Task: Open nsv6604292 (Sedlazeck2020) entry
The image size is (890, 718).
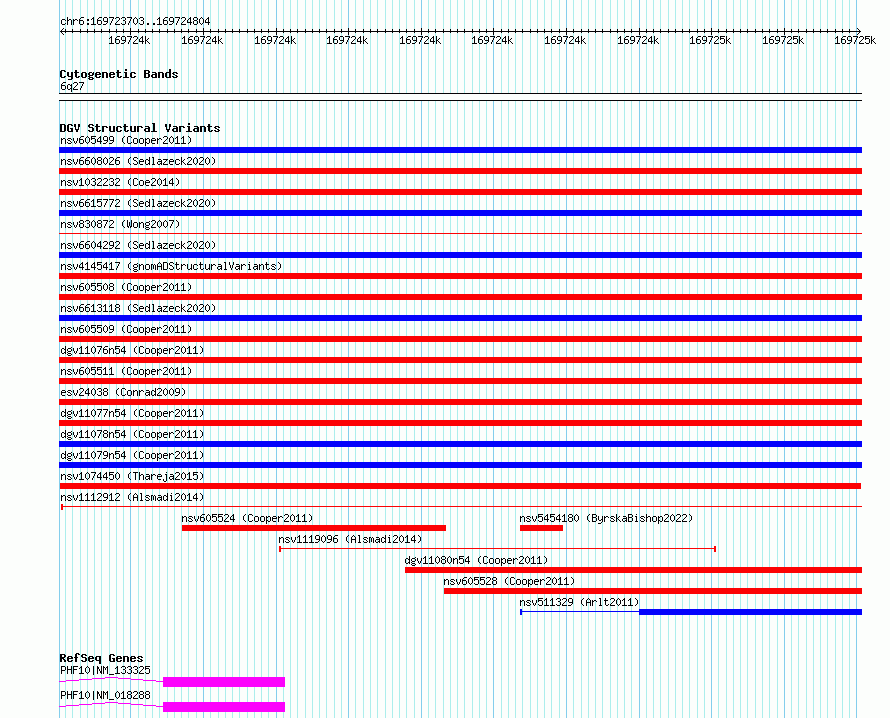Action: pos(138,245)
